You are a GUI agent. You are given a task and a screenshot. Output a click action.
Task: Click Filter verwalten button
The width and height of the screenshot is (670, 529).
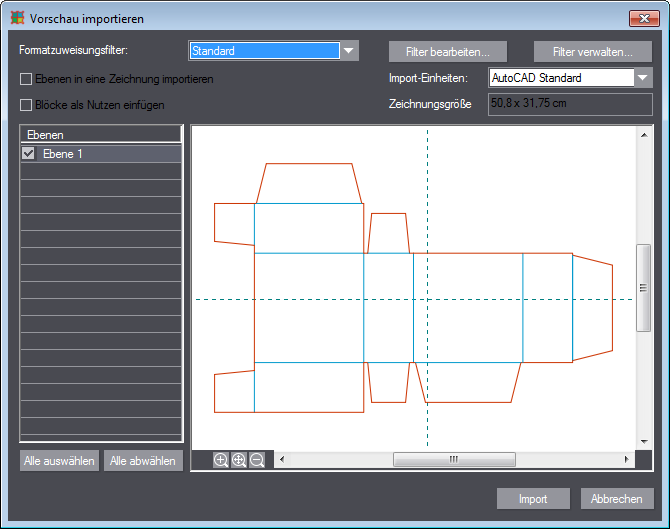click(593, 52)
